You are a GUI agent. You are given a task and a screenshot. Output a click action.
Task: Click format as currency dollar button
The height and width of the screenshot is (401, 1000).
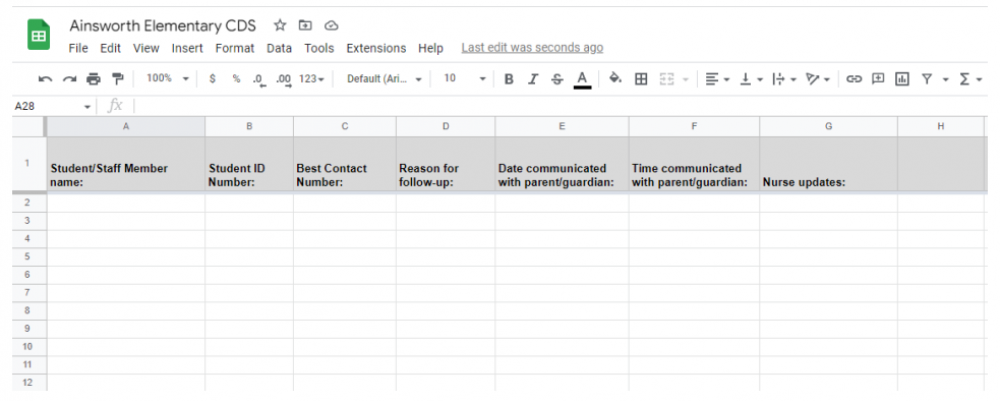tap(212, 79)
